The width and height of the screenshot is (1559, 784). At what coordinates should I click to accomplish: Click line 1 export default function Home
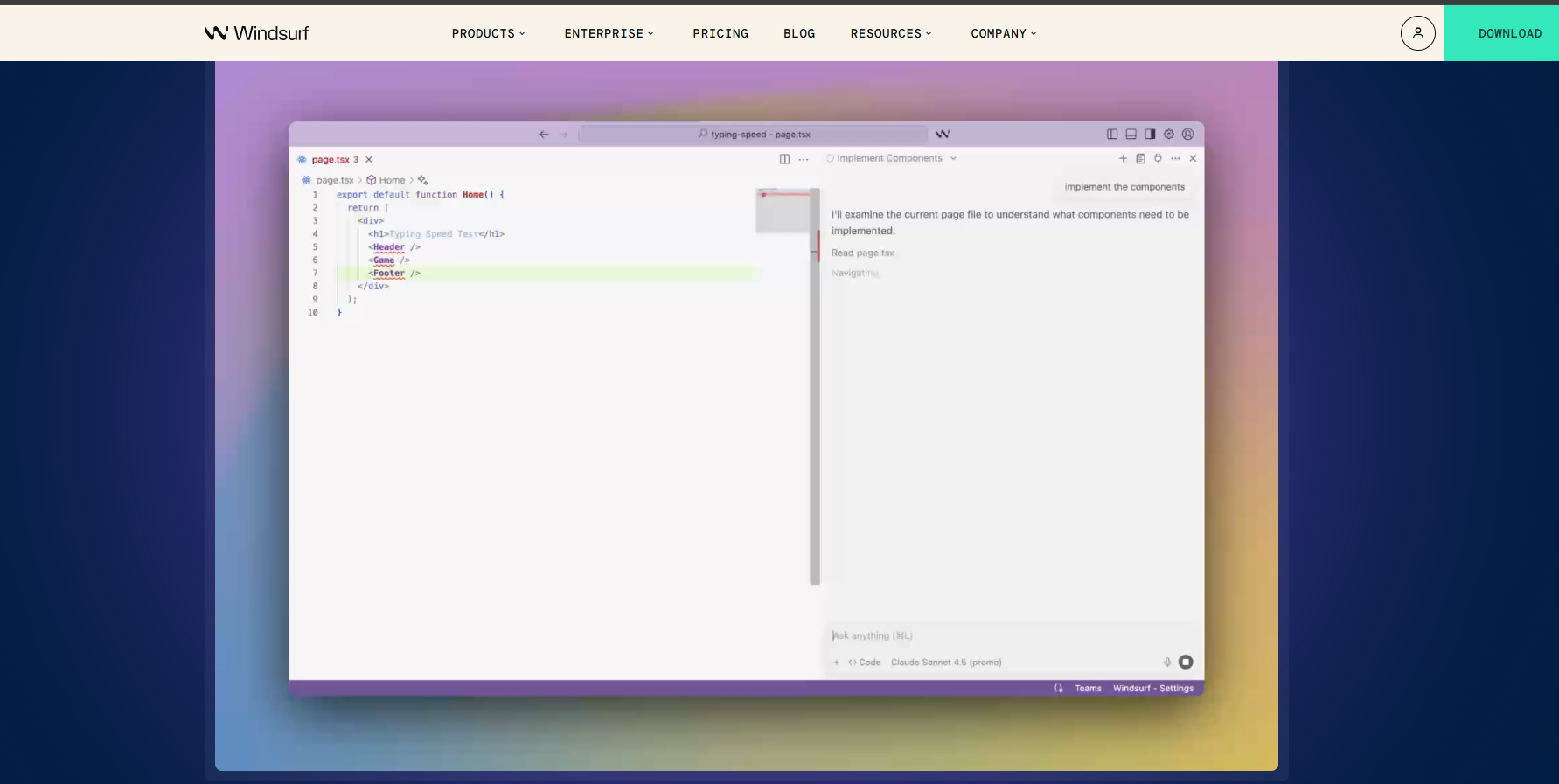(421, 195)
